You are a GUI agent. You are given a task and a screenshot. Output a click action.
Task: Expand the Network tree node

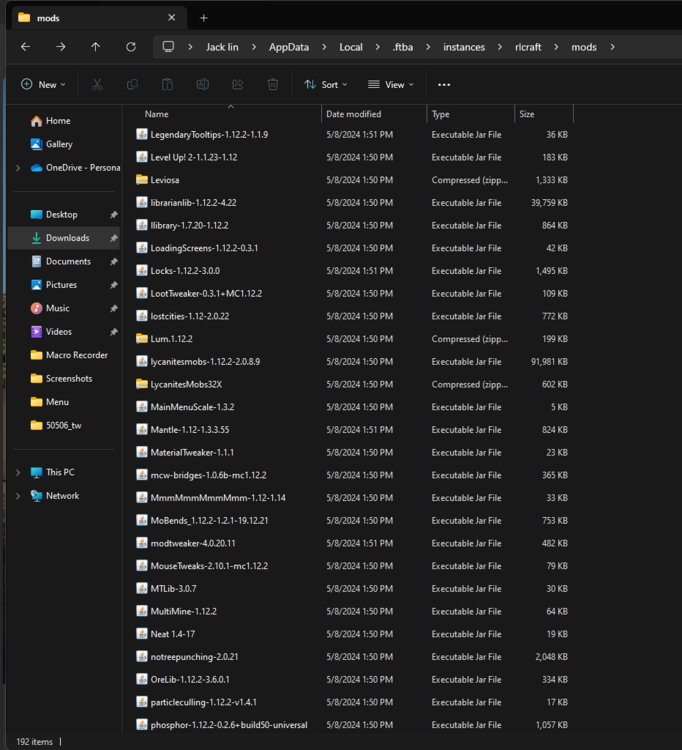coord(18,496)
